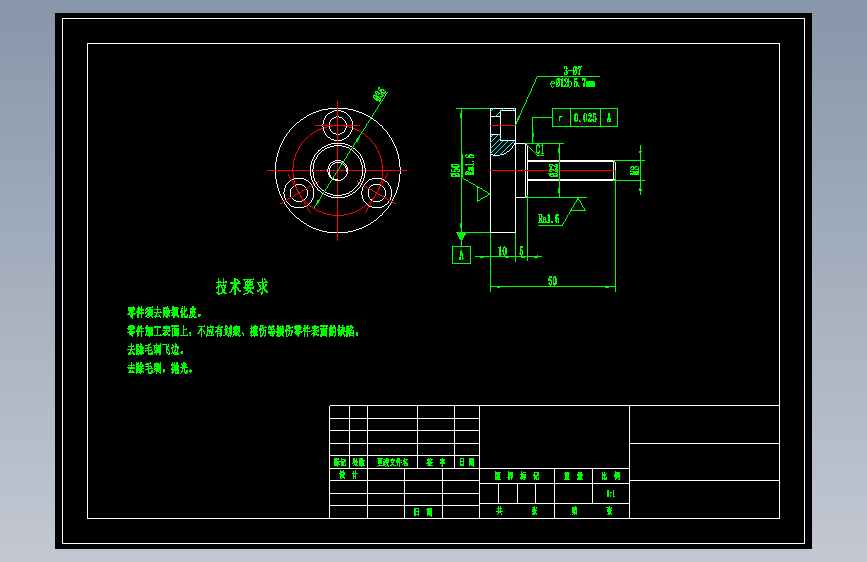This screenshot has width=867, height=562.
Task: Click the note line '去除毛刺飞边。'
Action: [x=155, y=350]
